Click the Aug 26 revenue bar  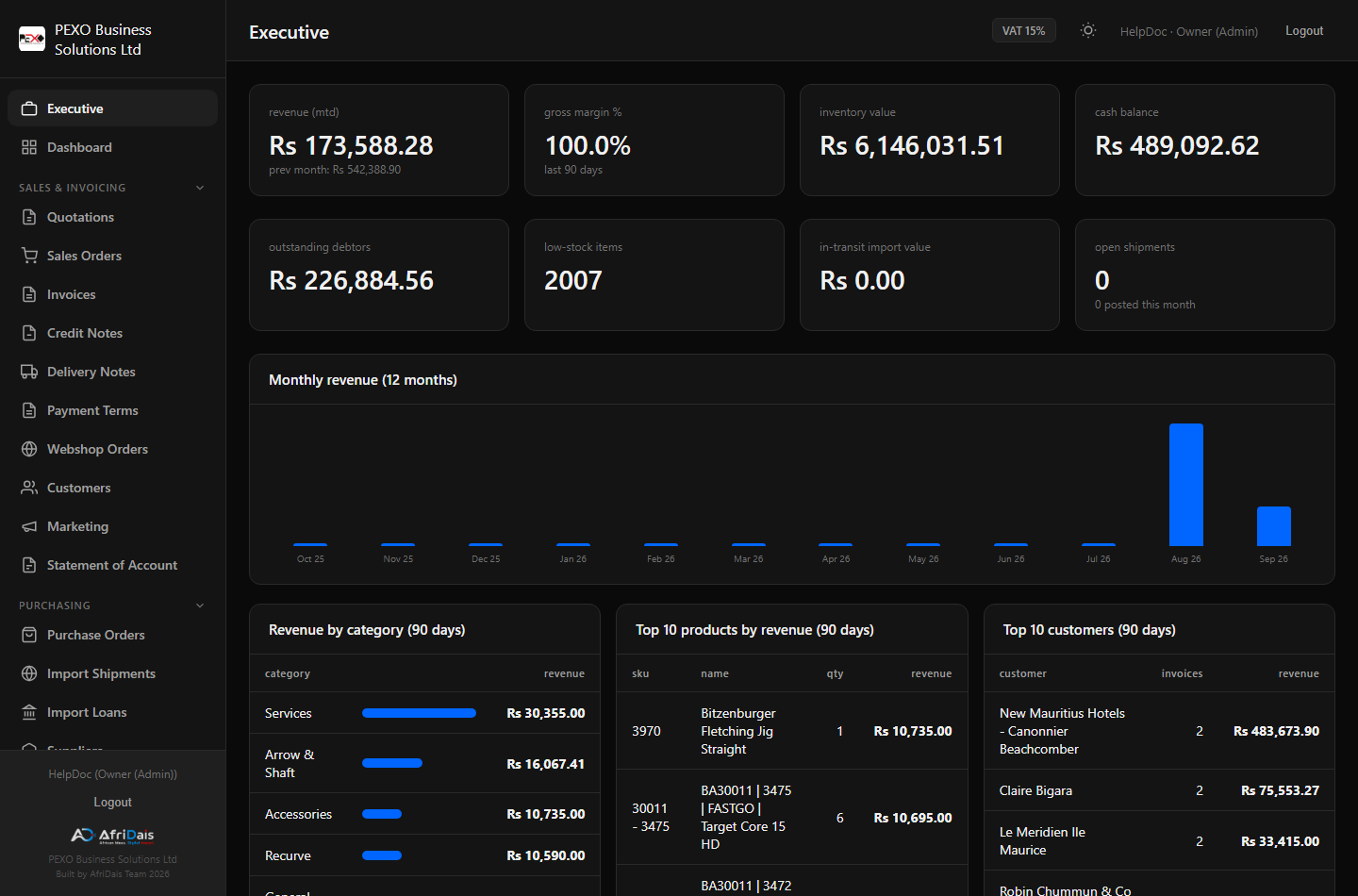(1185, 485)
